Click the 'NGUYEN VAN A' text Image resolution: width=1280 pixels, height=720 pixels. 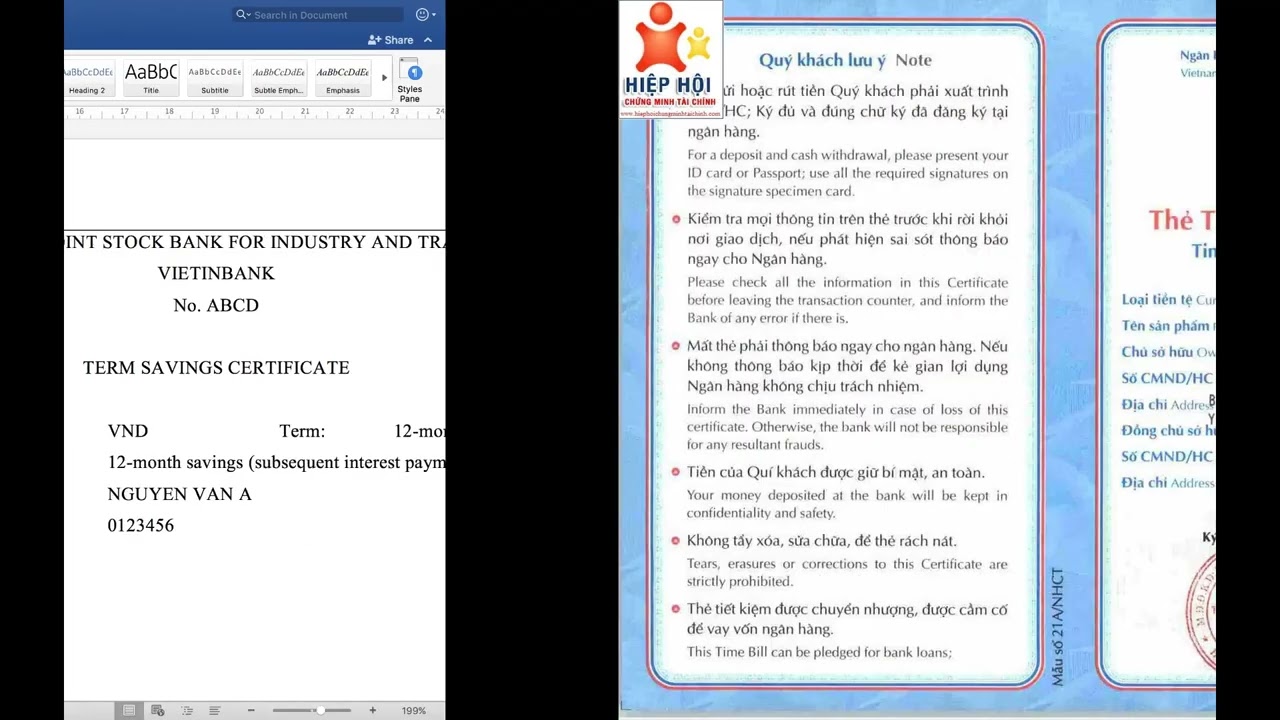pos(180,494)
